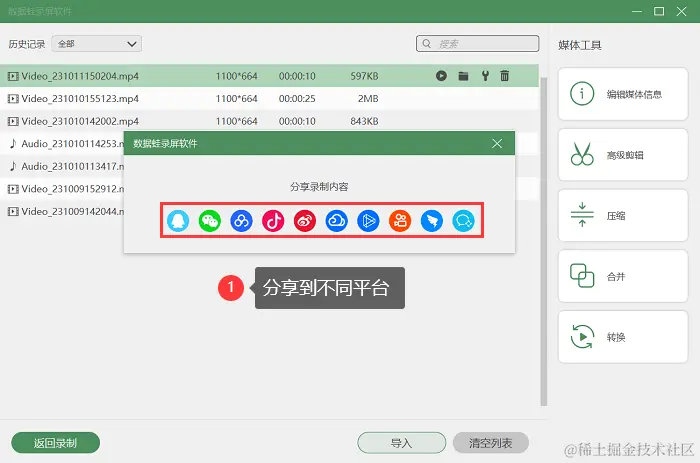
Task: Click the 597KB size value
Action: 364,76
